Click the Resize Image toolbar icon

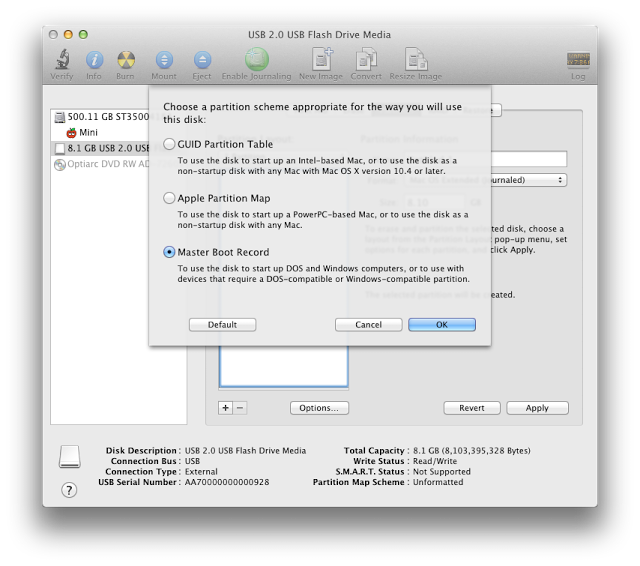416,59
